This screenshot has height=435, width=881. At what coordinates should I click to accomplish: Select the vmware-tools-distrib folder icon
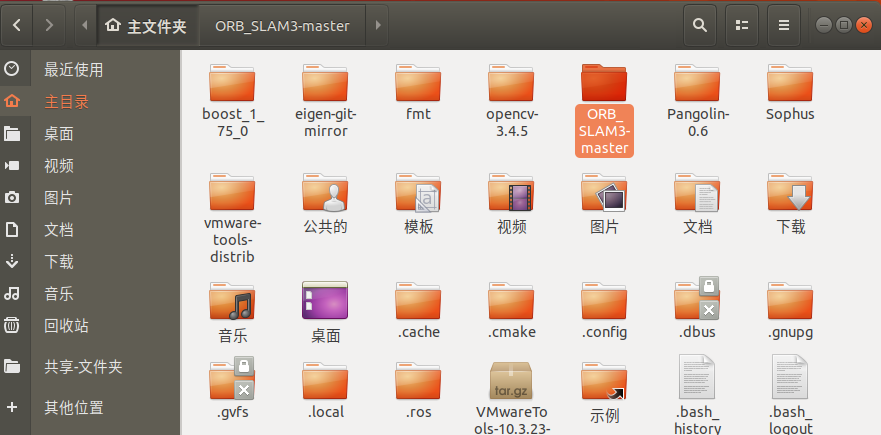(232, 192)
